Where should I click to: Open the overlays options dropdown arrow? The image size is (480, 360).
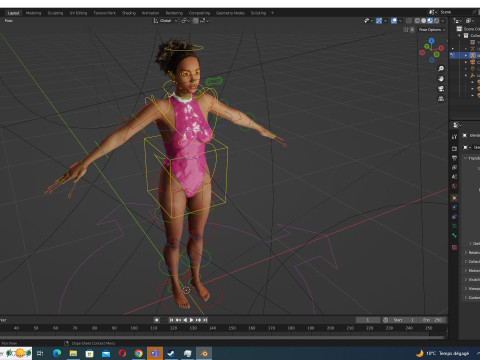point(400,21)
